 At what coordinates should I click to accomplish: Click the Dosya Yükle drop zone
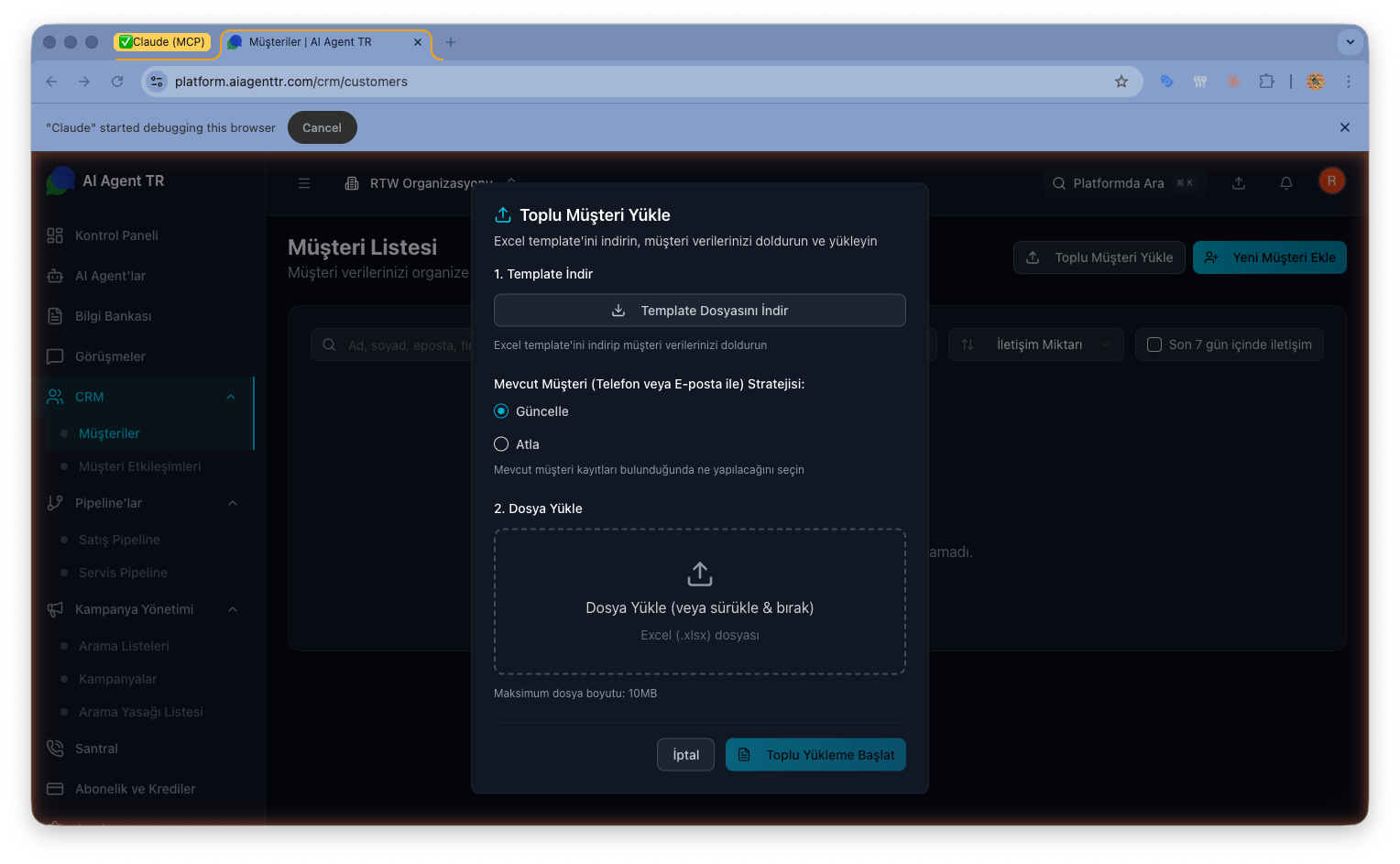point(700,602)
